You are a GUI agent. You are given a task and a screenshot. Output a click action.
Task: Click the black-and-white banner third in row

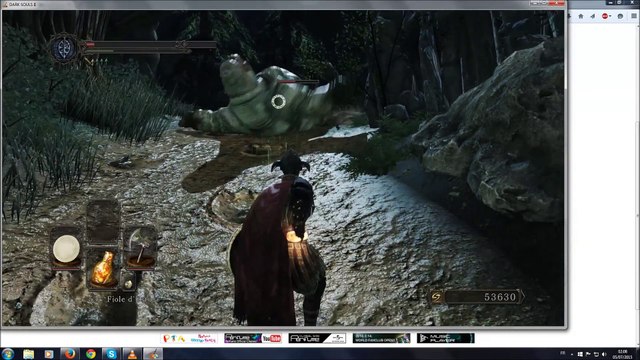coord(317,338)
